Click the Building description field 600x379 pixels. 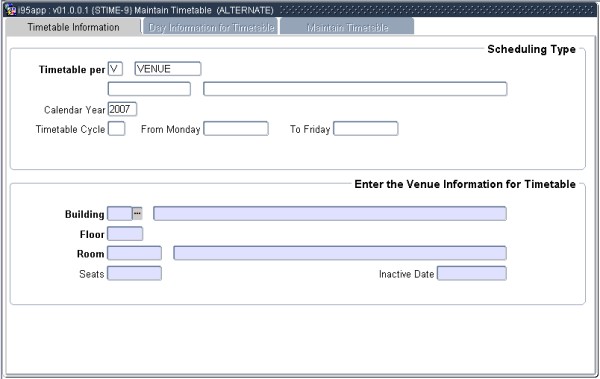click(x=330, y=213)
